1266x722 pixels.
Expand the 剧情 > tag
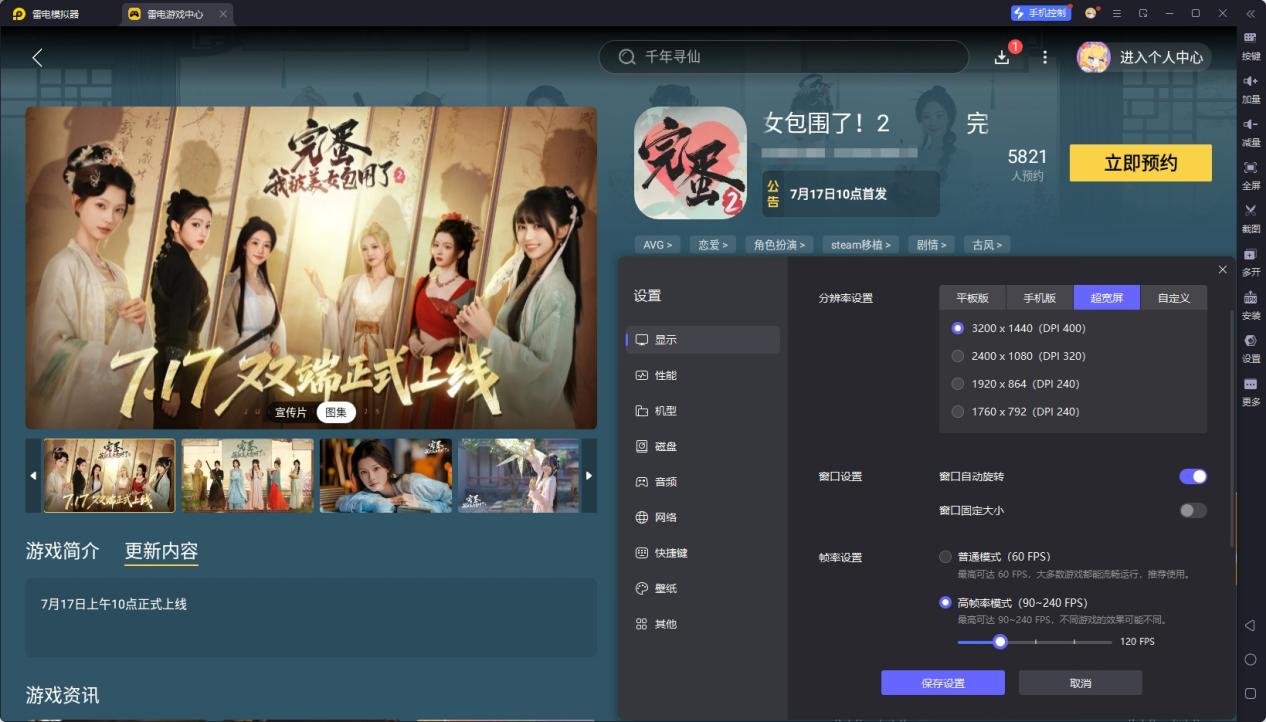931,244
